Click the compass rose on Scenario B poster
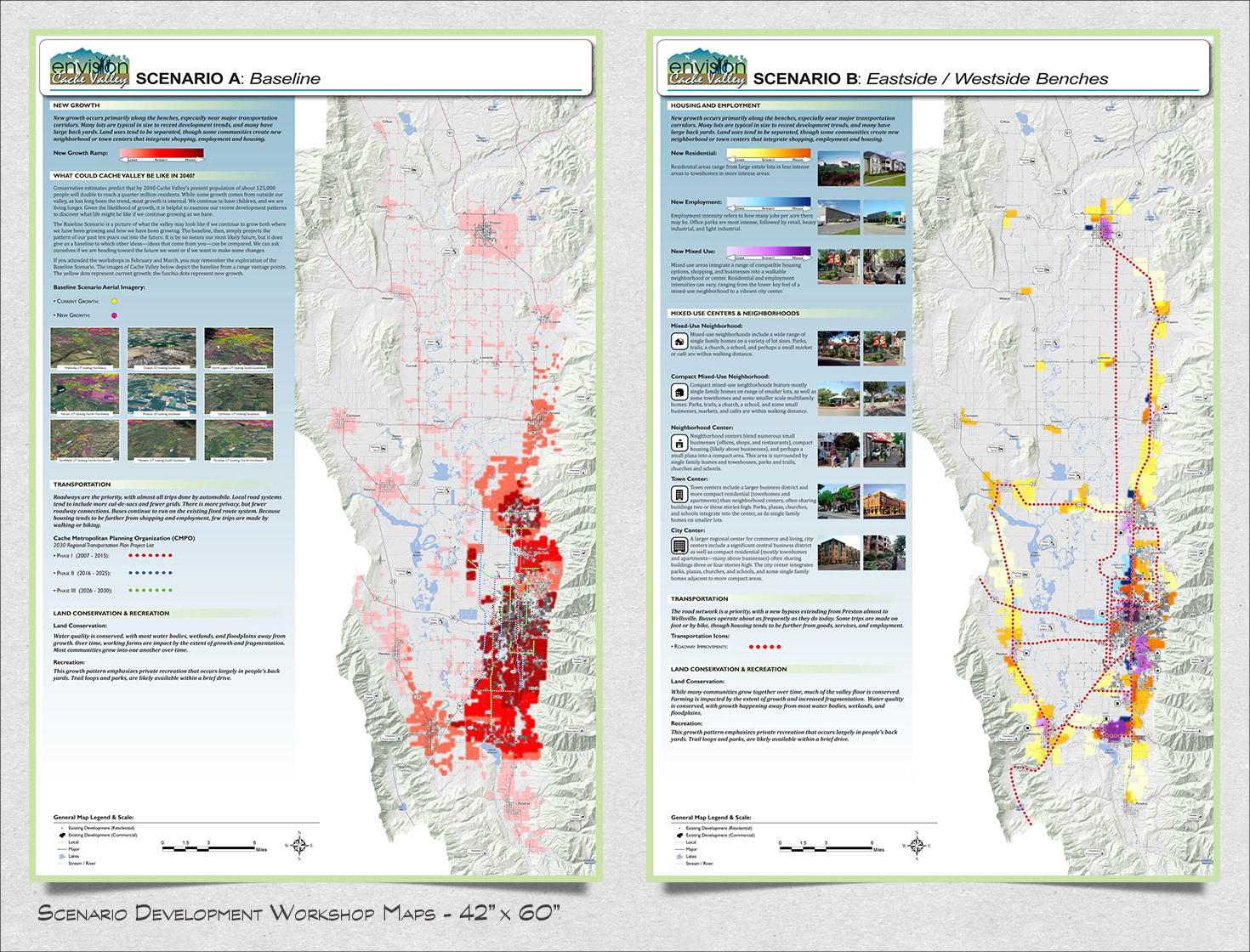 [x=917, y=845]
